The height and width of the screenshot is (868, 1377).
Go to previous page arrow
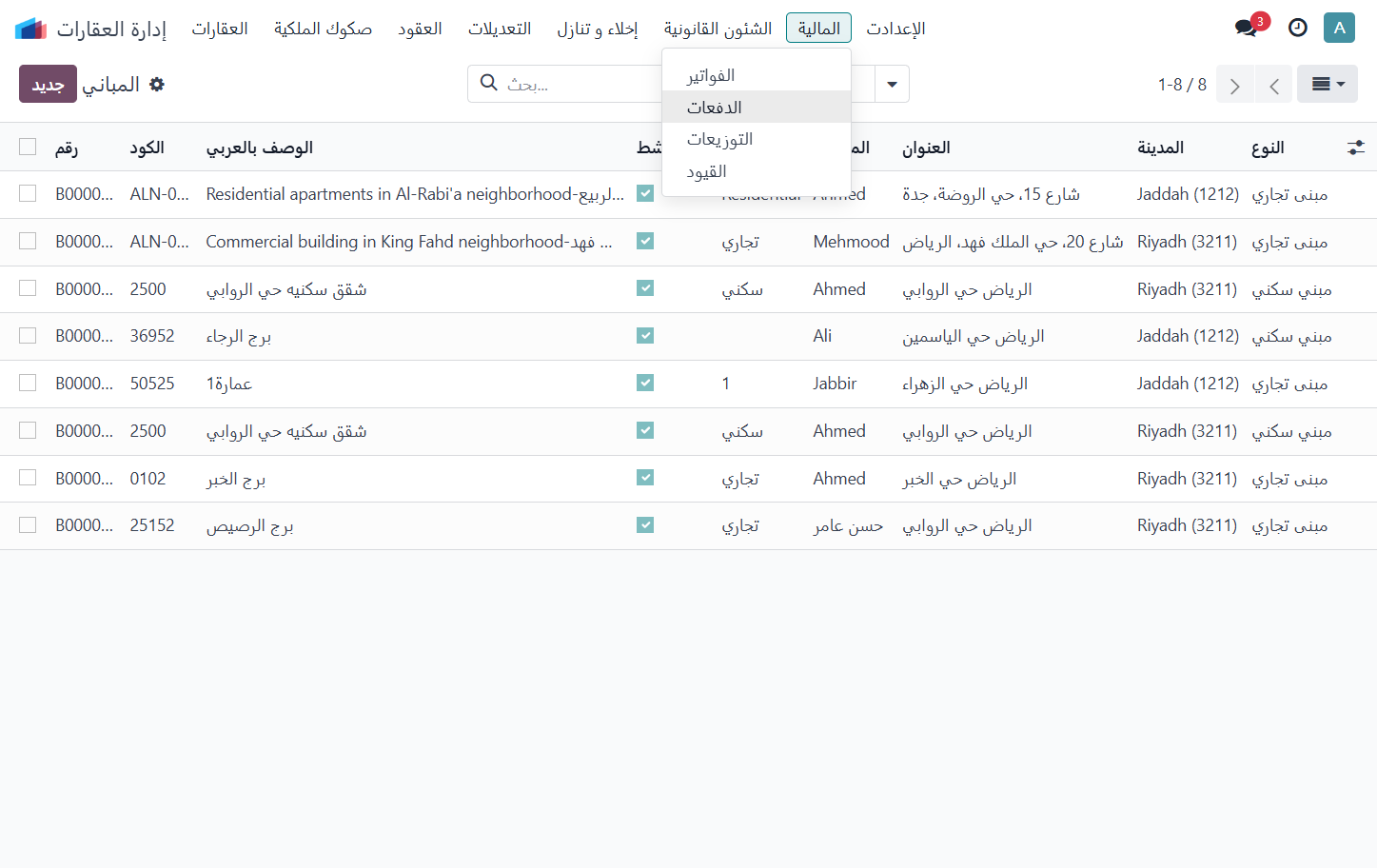pos(1273,85)
